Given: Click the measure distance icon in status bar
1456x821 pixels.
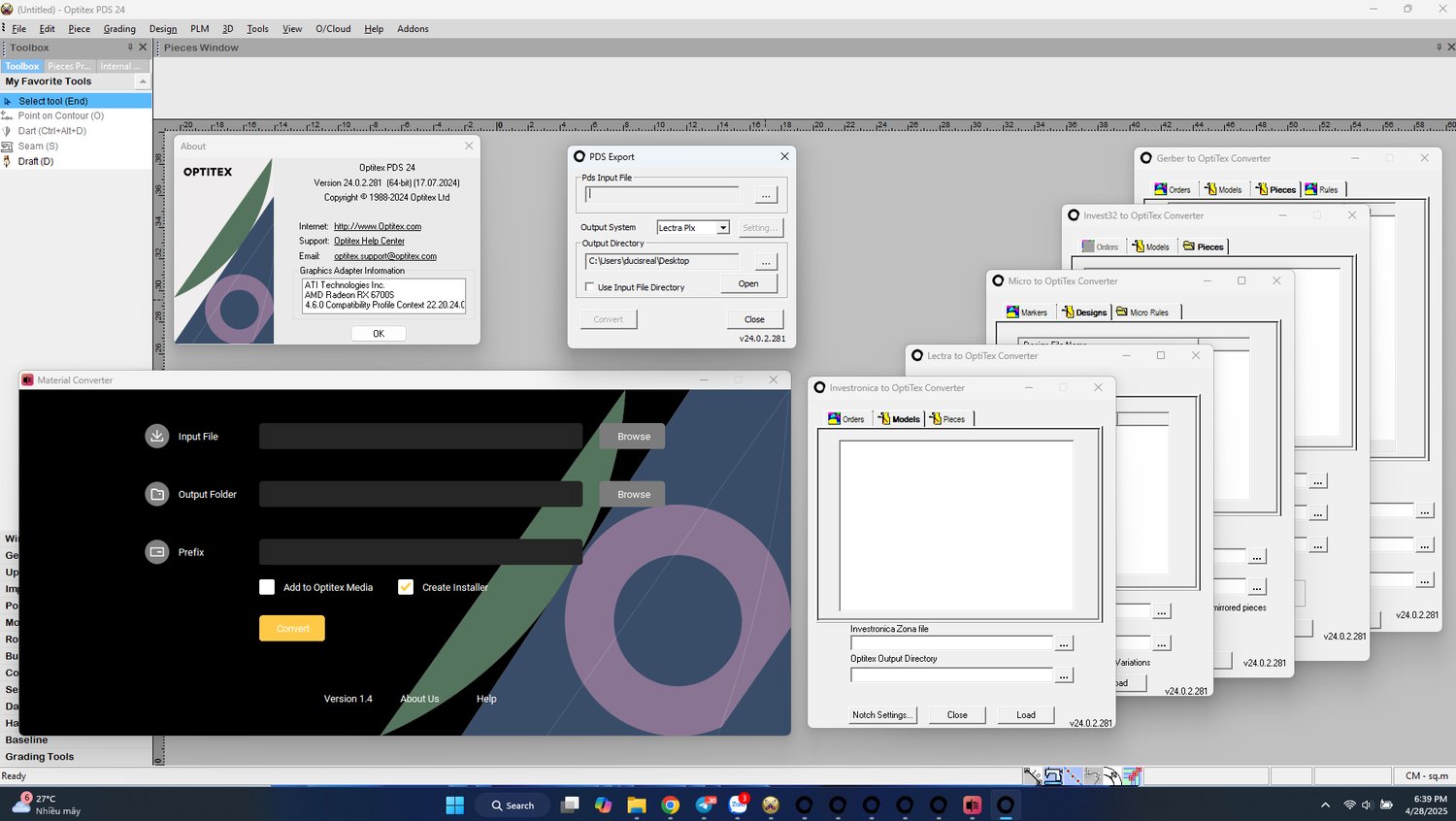Looking at the screenshot, I should (x=1033, y=775).
